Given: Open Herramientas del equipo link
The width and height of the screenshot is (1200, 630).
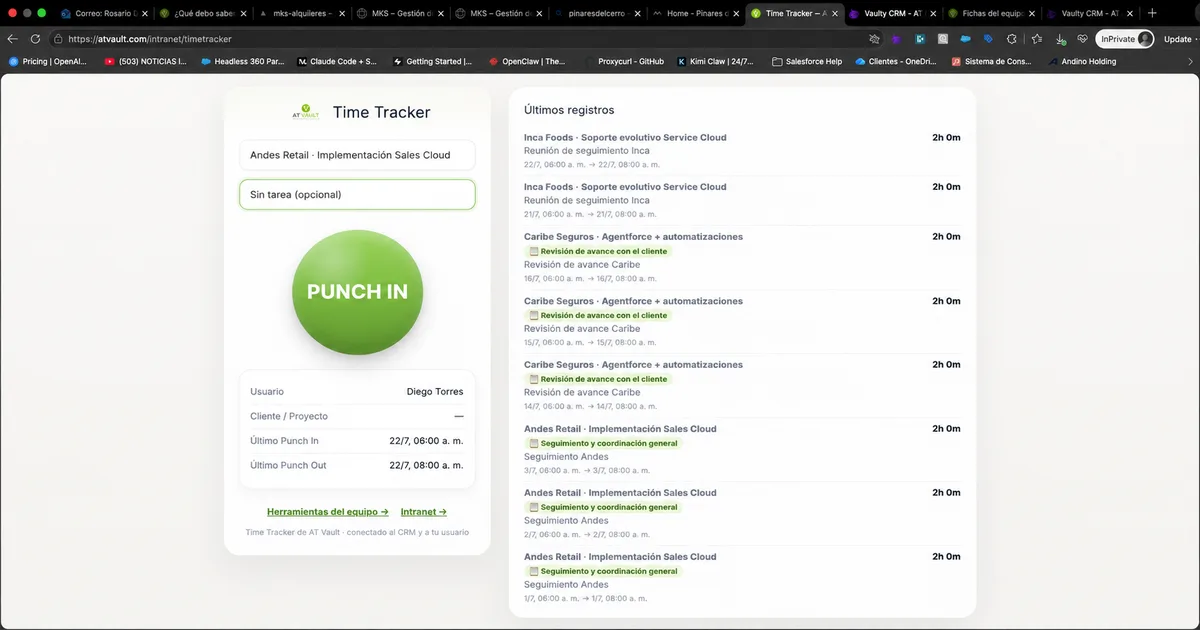Looking at the screenshot, I should tap(328, 511).
